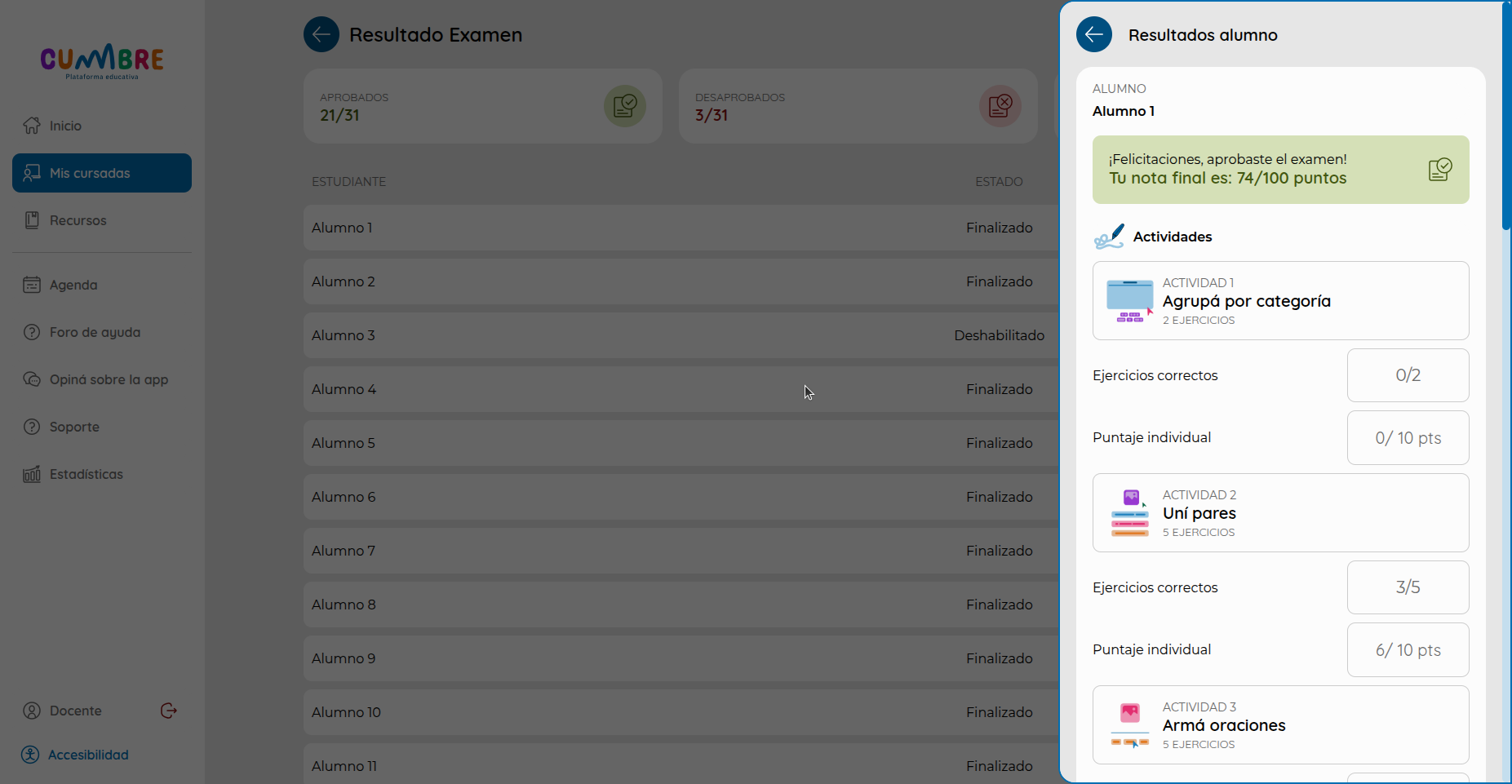Click the logout icon next to Docente
Image resolution: width=1512 pixels, height=784 pixels.
coord(169,711)
